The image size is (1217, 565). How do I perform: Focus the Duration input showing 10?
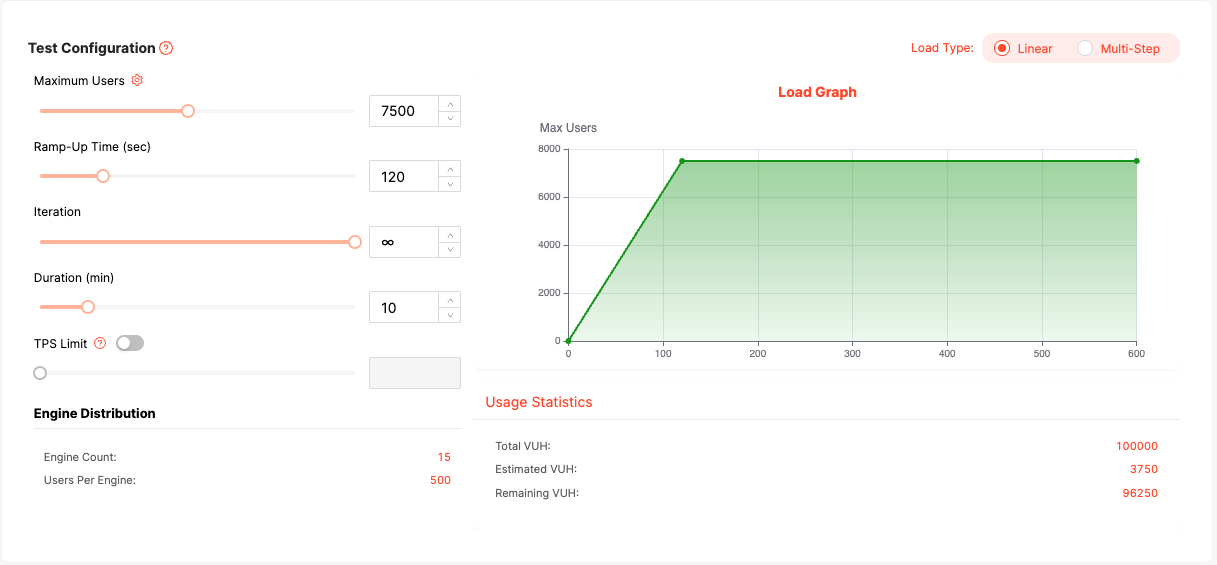404,307
